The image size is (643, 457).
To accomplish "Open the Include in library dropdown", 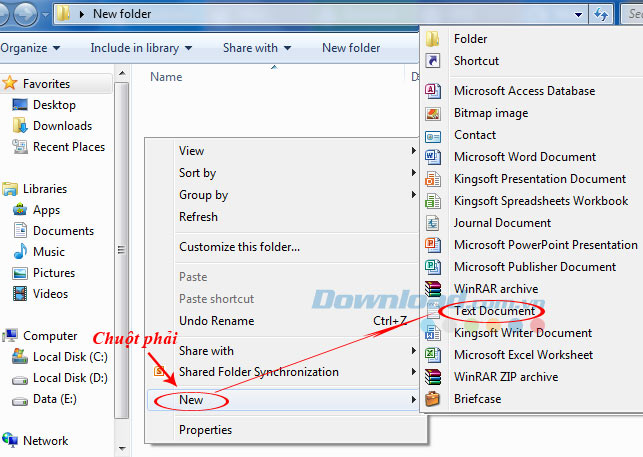I will [x=141, y=48].
